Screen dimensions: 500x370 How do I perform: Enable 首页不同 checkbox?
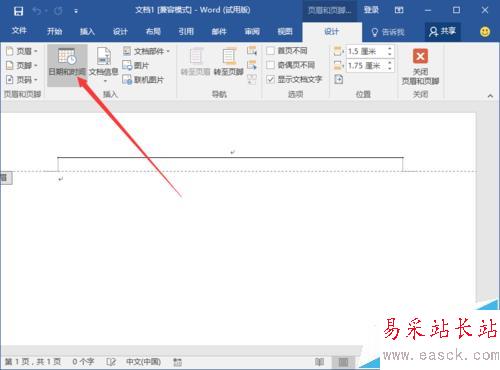click(x=271, y=51)
